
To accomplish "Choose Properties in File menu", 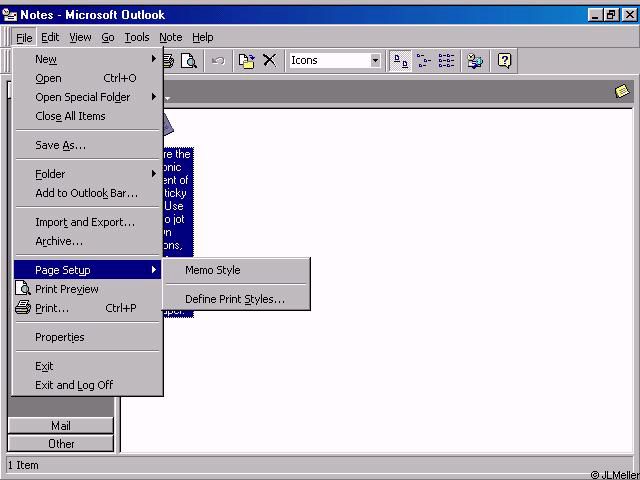I will point(87,337).
